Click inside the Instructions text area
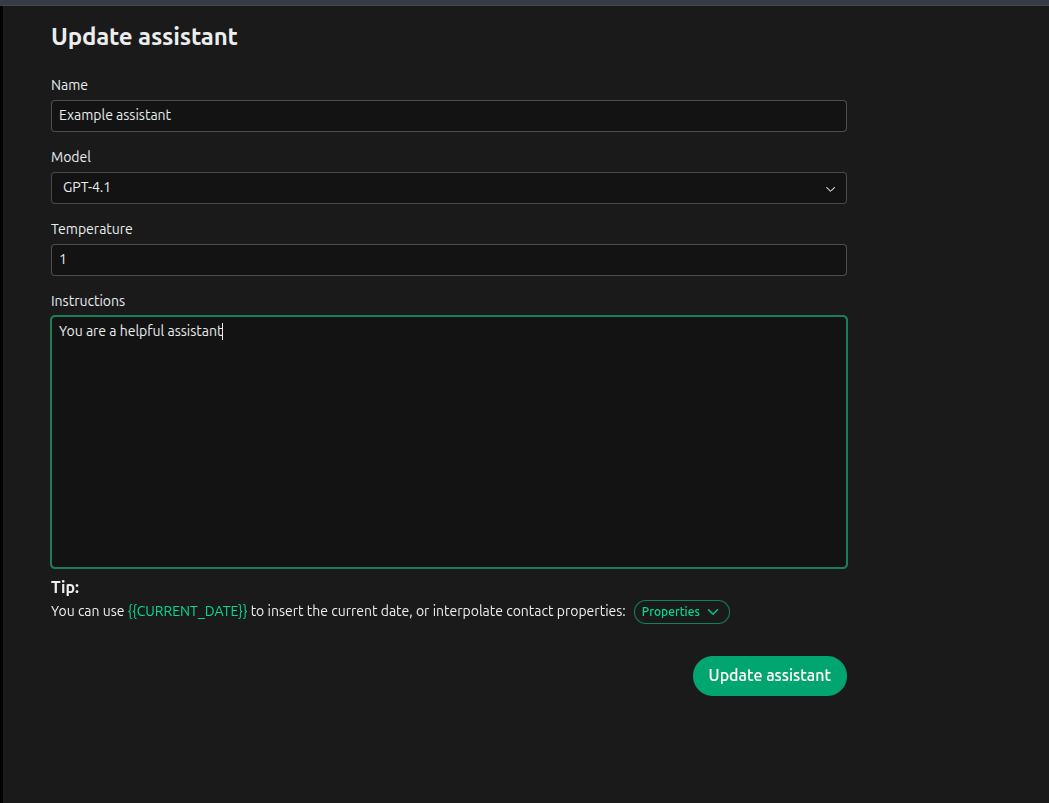The width and height of the screenshot is (1049, 803). coord(448,440)
